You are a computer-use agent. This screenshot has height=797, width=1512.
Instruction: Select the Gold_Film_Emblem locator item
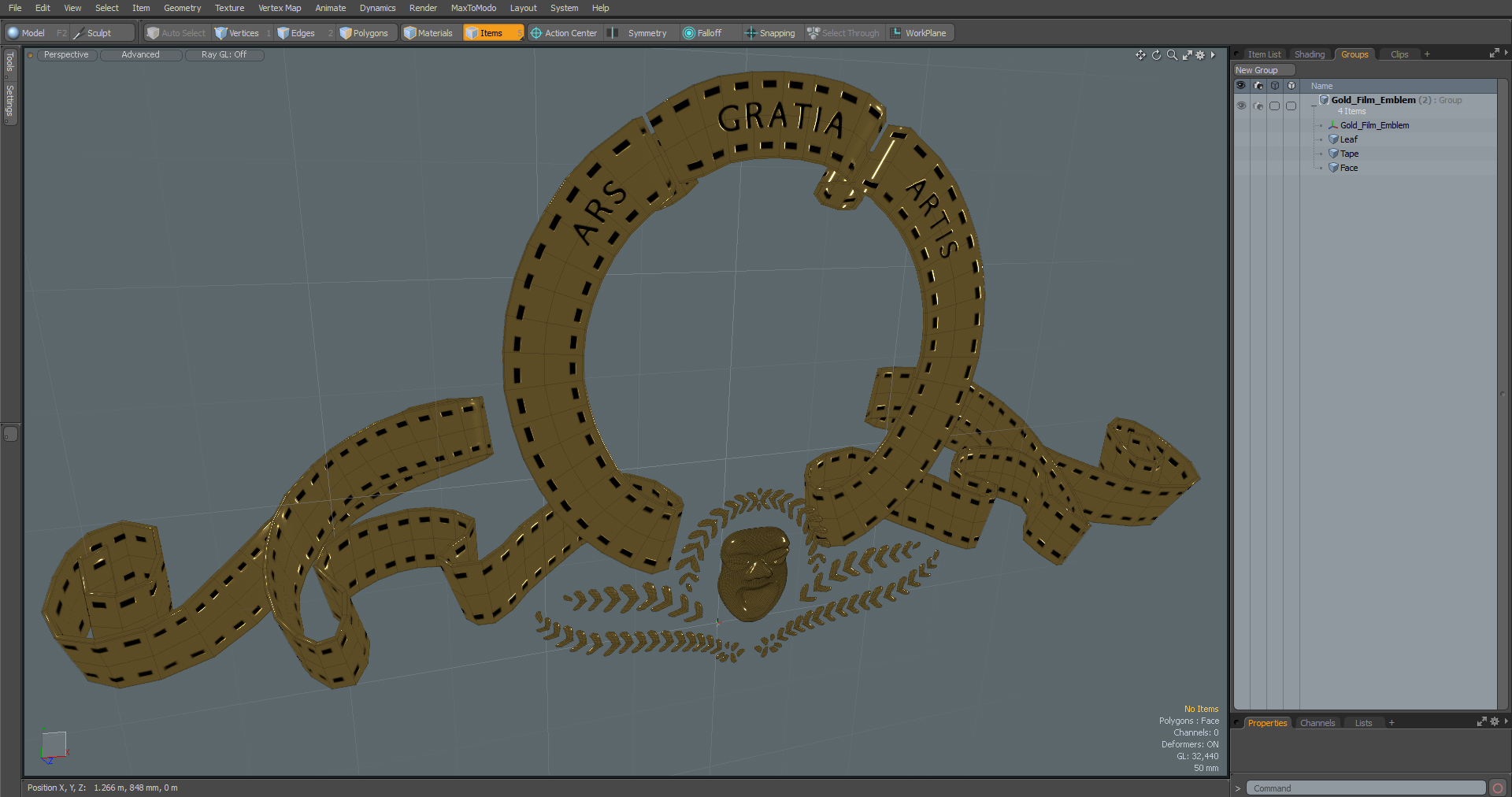pyautogui.click(x=1374, y=125)
